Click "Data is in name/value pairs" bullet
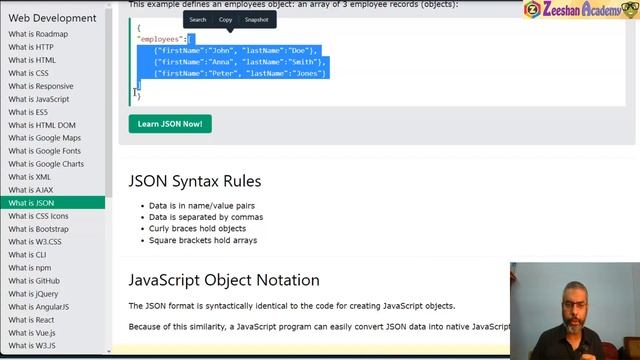 point(202,206)
